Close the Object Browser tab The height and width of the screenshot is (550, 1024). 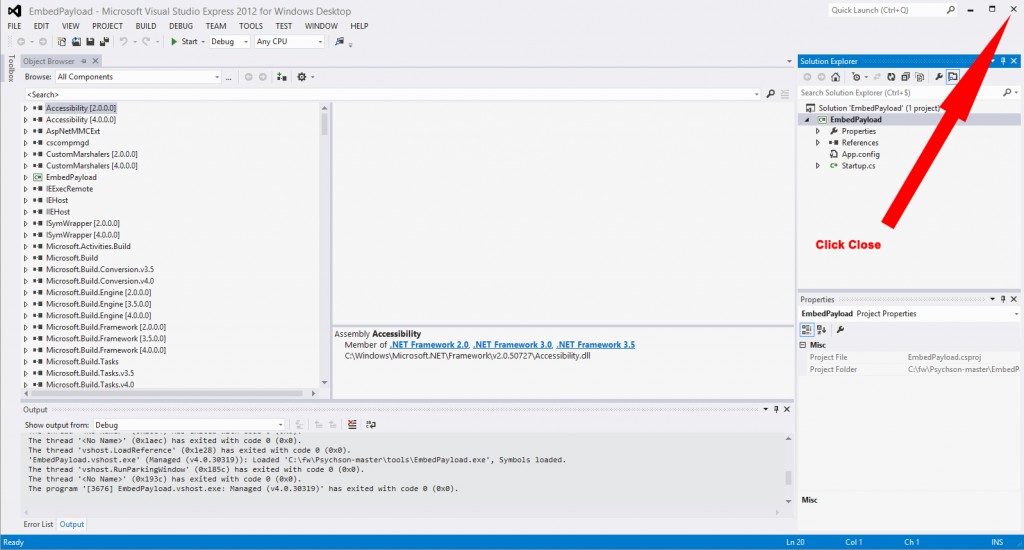click(95, 61)
